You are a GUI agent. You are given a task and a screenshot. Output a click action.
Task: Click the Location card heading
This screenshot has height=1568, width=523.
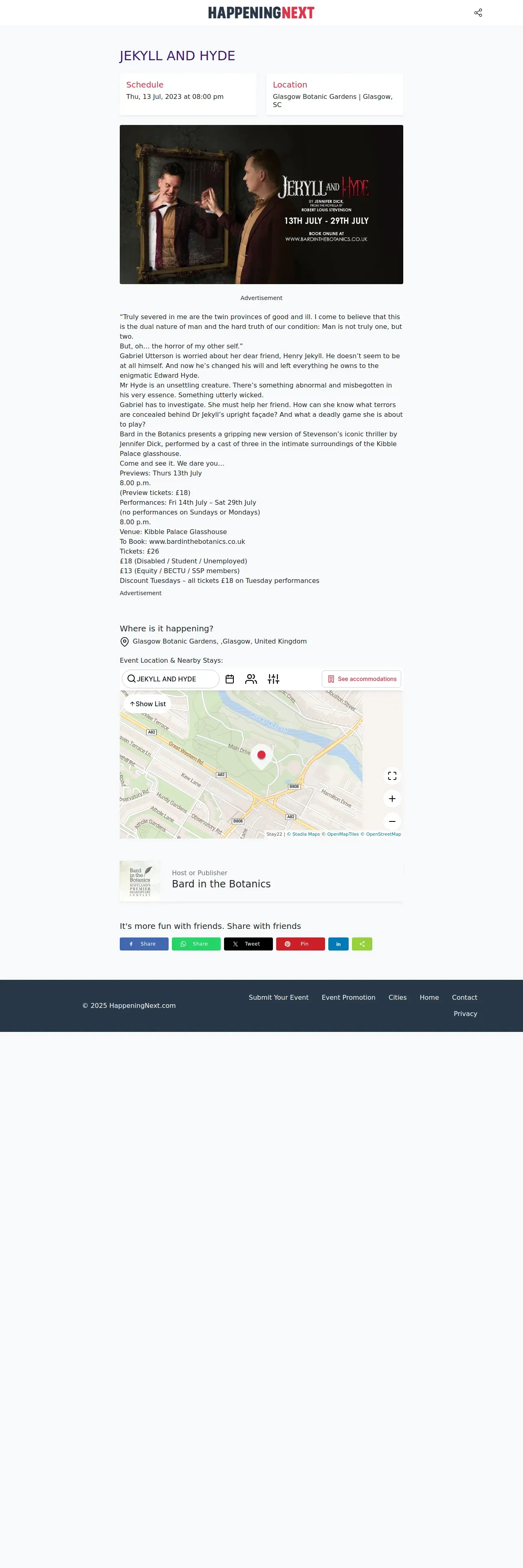click(x=290, y=85)
